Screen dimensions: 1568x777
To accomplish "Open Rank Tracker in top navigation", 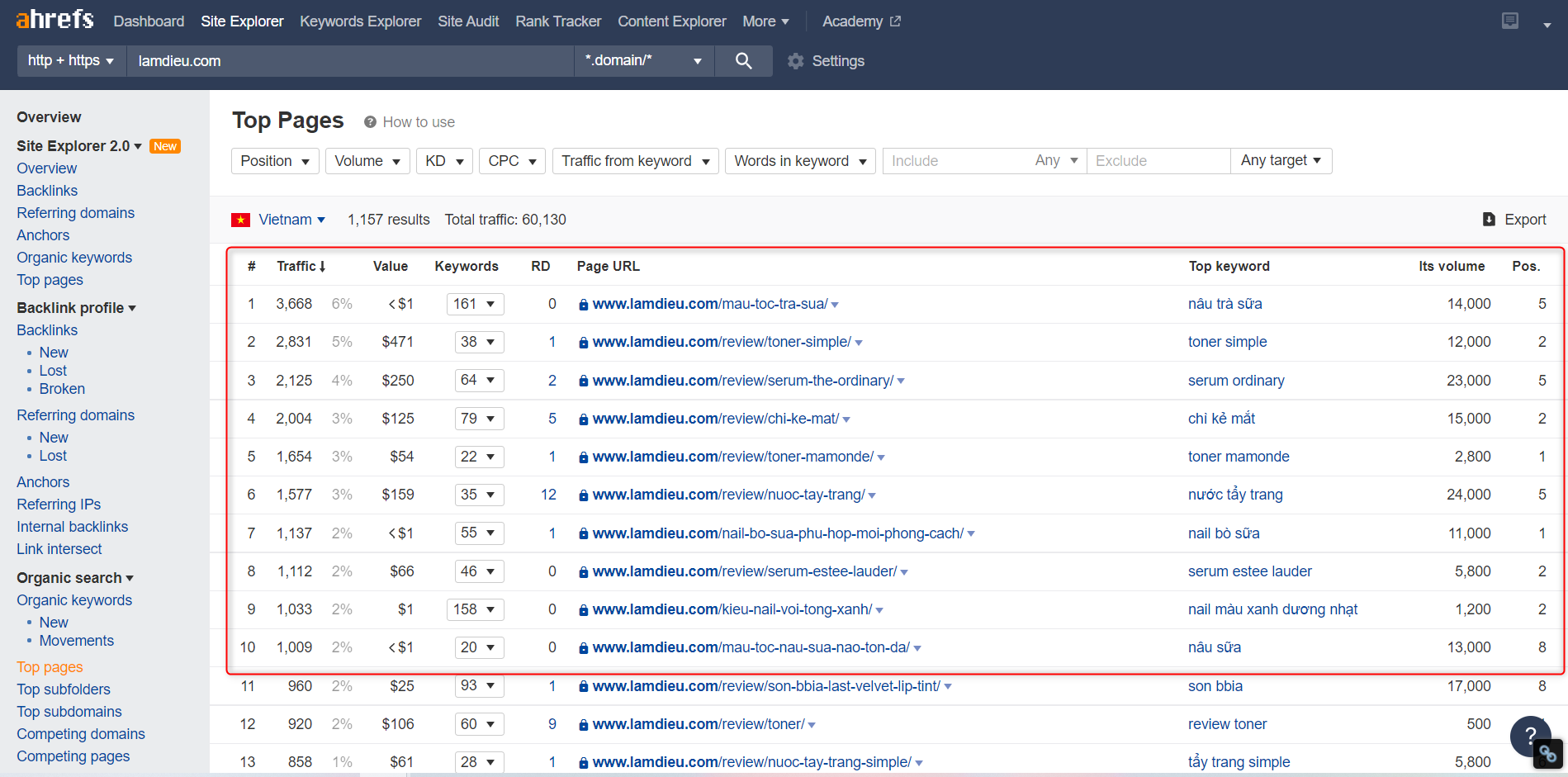I will point(558,21).
